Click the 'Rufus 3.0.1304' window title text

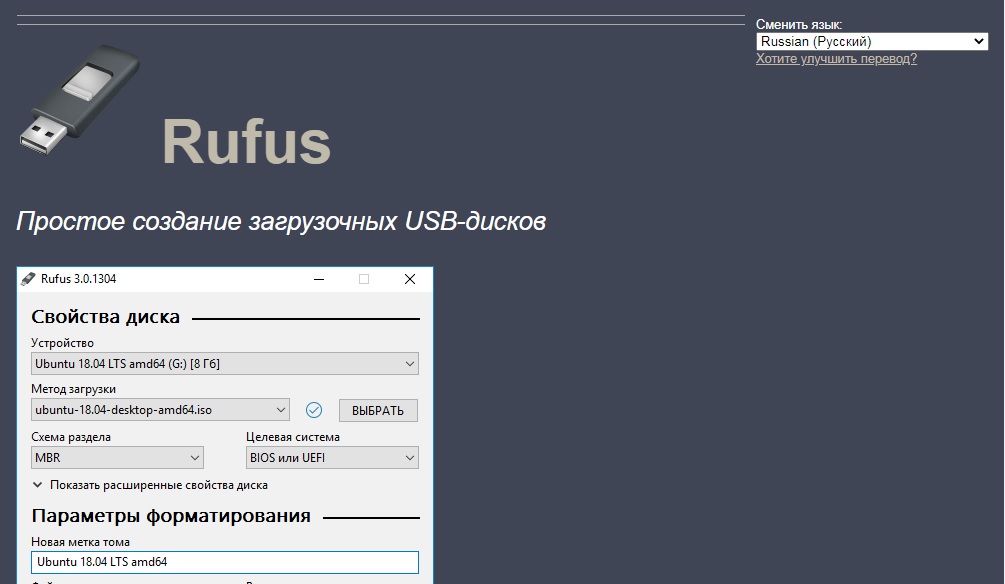78,279
